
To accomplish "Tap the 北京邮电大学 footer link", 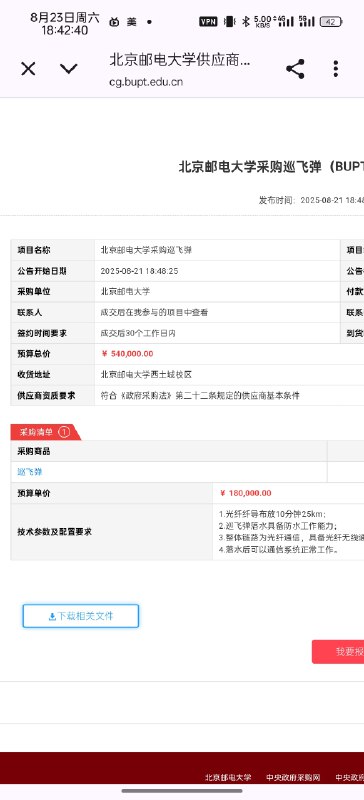I will click(228, 778).
